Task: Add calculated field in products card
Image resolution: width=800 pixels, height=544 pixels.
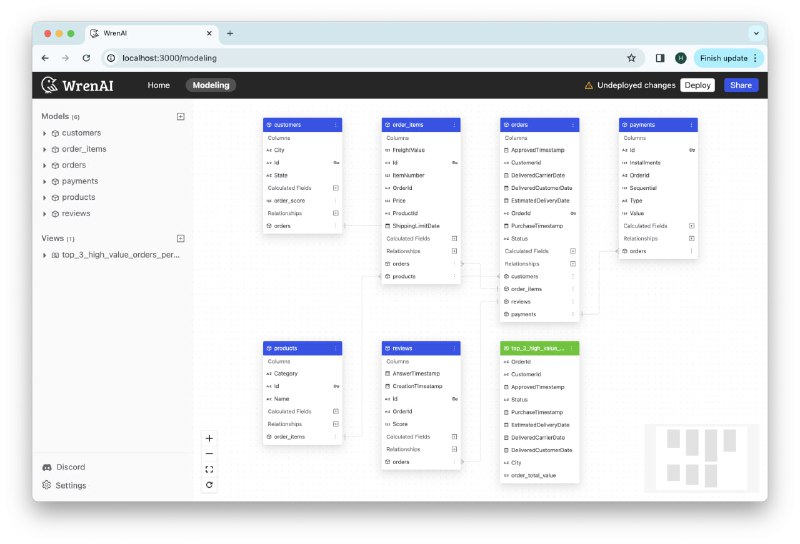Action: [336, 411]
